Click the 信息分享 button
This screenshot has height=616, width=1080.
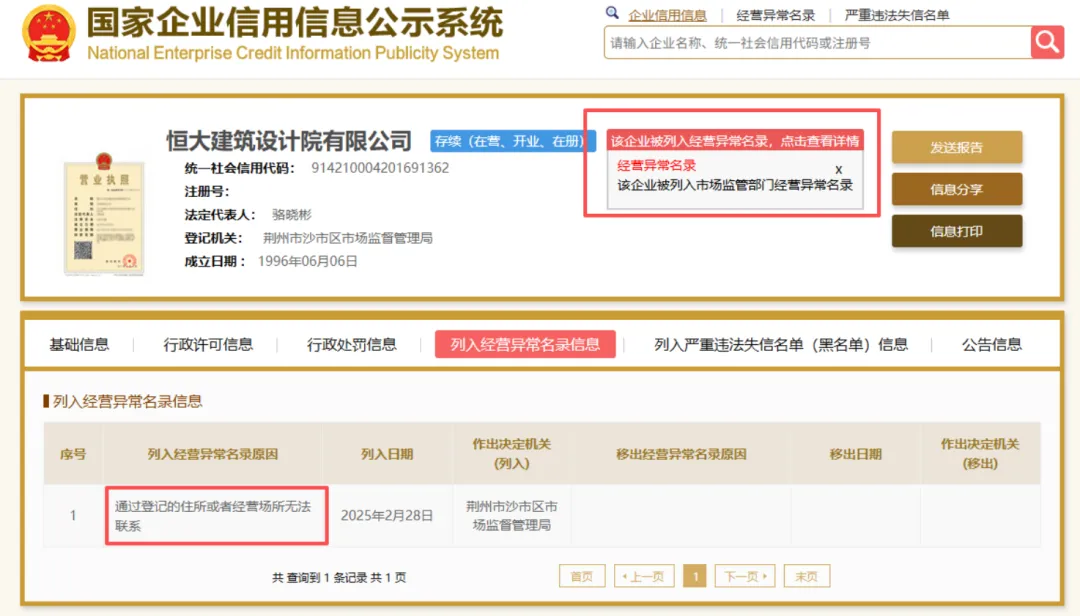coord(956,188)
